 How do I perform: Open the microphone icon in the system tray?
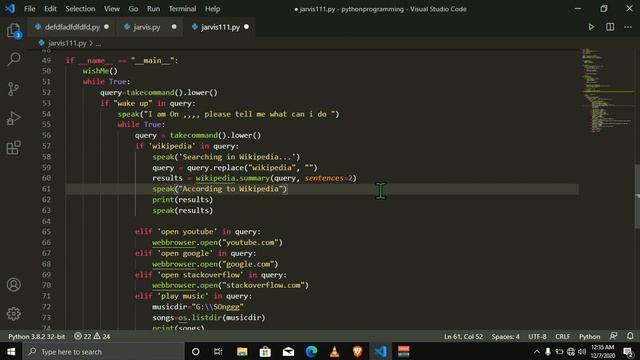tap(548, 351)
